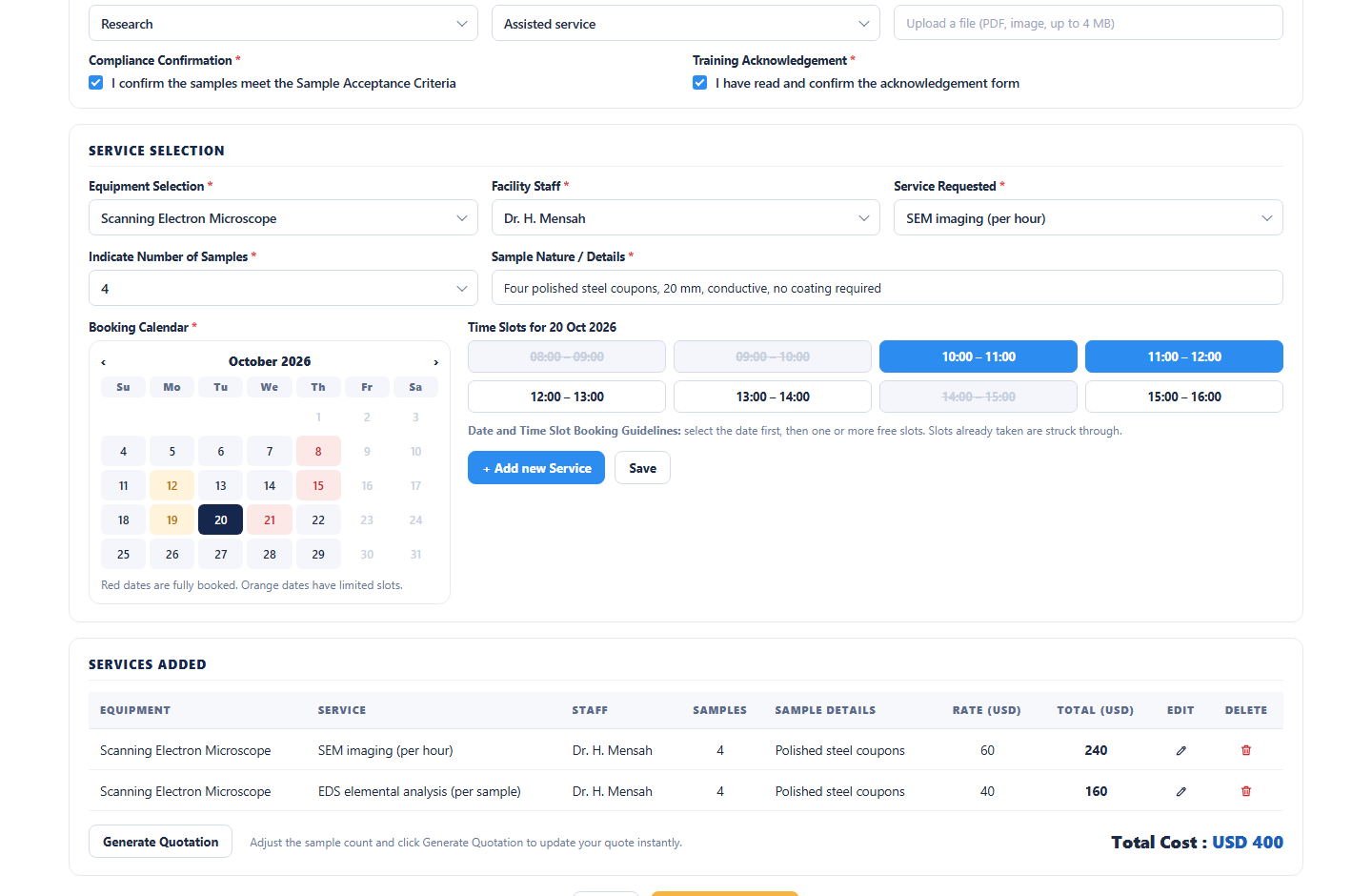1372x896 pixels.
Task: Pick October 12 on the calendar
Action: tap(171, 485)
